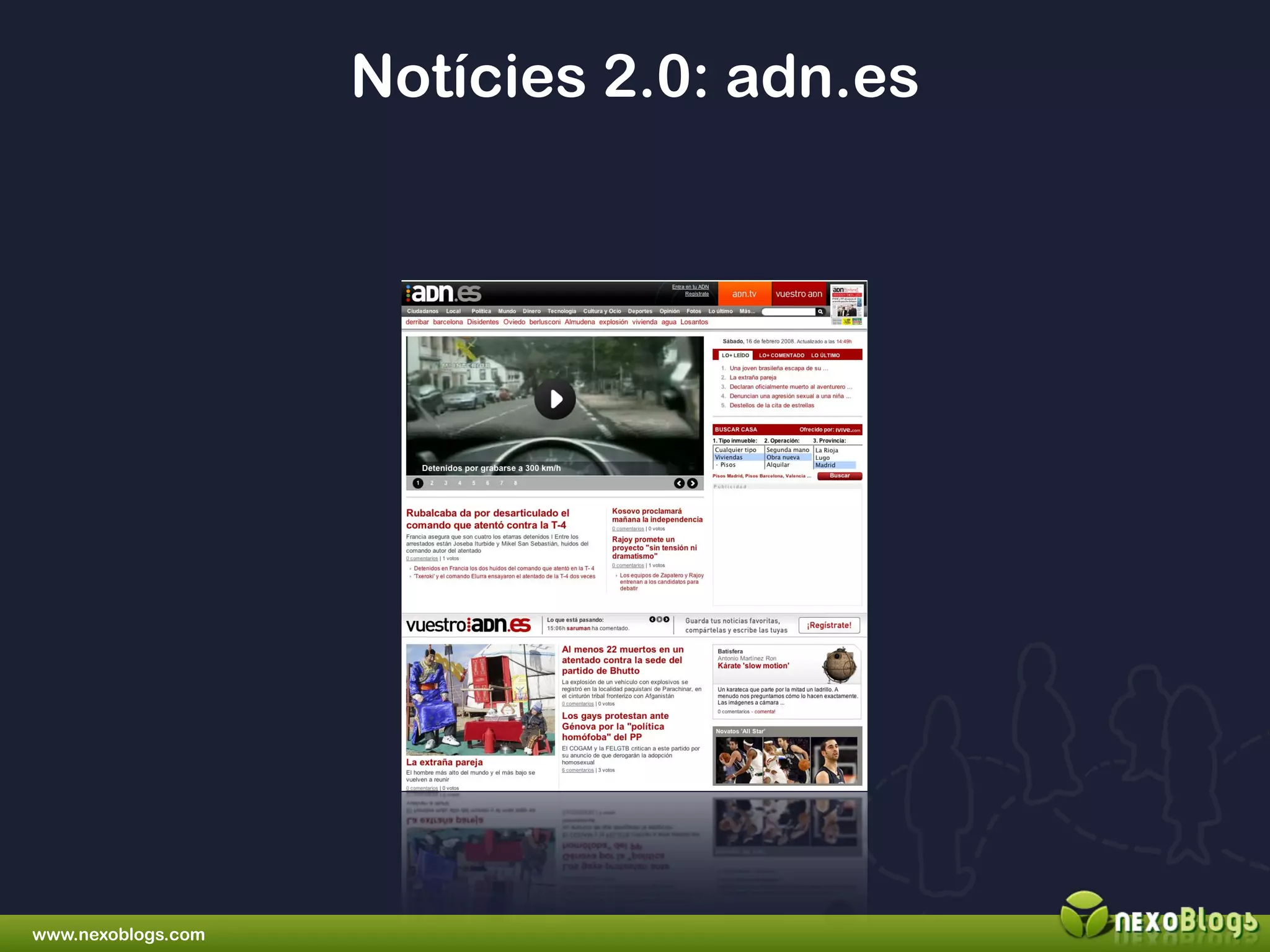Image resolution: width=1270 pixels, height=952 pixels.
Task: Click user 'saruman' in 'Lo que está pasando'
Action: [x=578, y=628]
